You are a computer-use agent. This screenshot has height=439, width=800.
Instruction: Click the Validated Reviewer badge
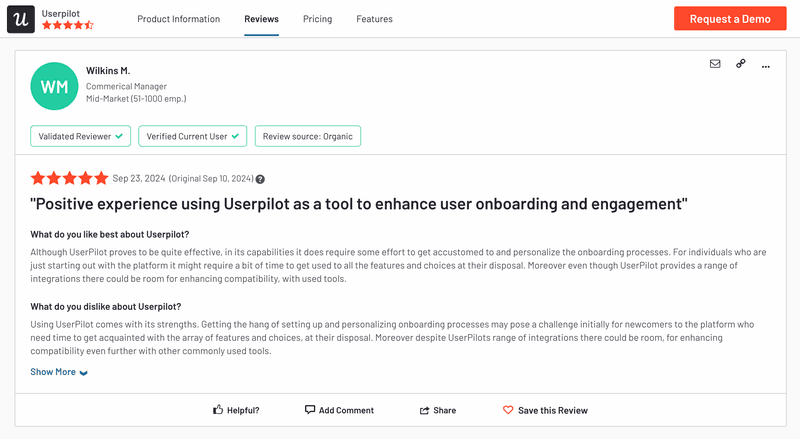[81, 136]
